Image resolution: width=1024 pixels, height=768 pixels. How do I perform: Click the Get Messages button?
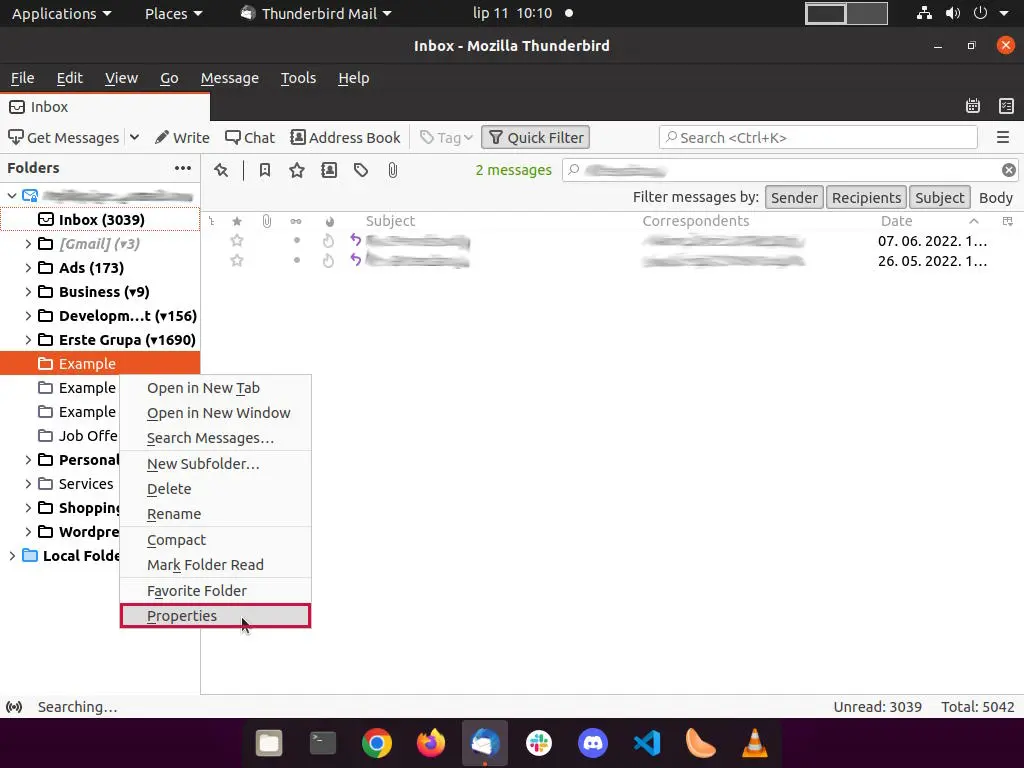[63, 138]
